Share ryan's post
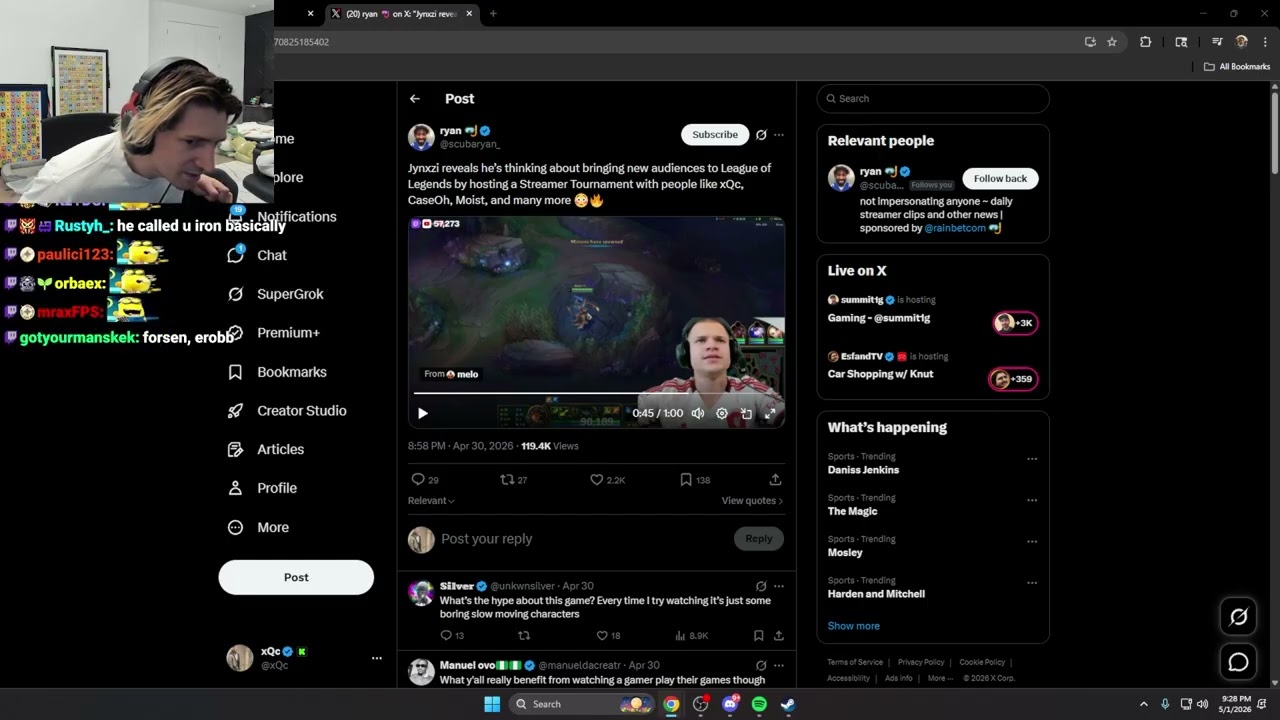Screen dimensions: 1280x720 point(775,480)
